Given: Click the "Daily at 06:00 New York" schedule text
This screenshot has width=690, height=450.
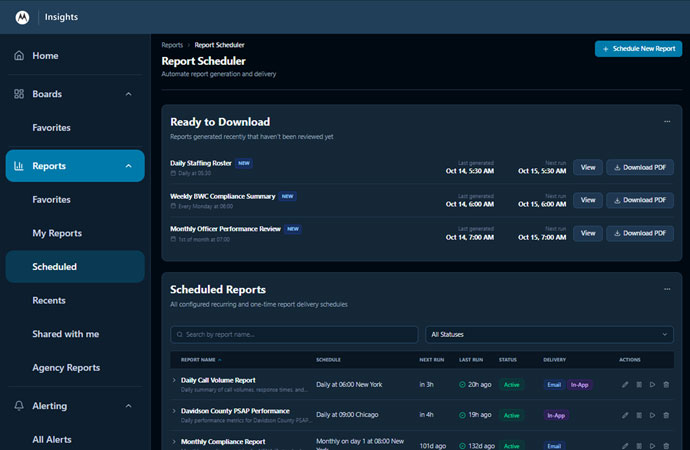Looking at the screenshot, I should [349, 384].
